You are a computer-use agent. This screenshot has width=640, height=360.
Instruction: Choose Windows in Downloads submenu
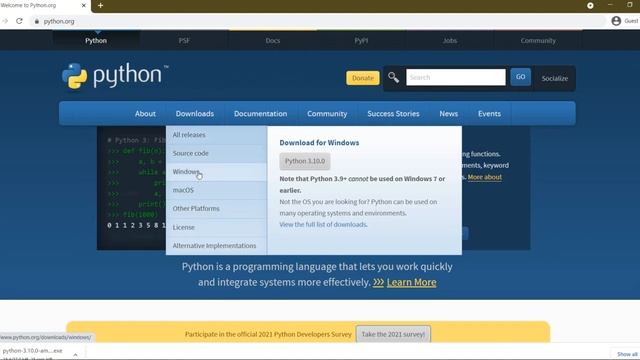[216, 172]
